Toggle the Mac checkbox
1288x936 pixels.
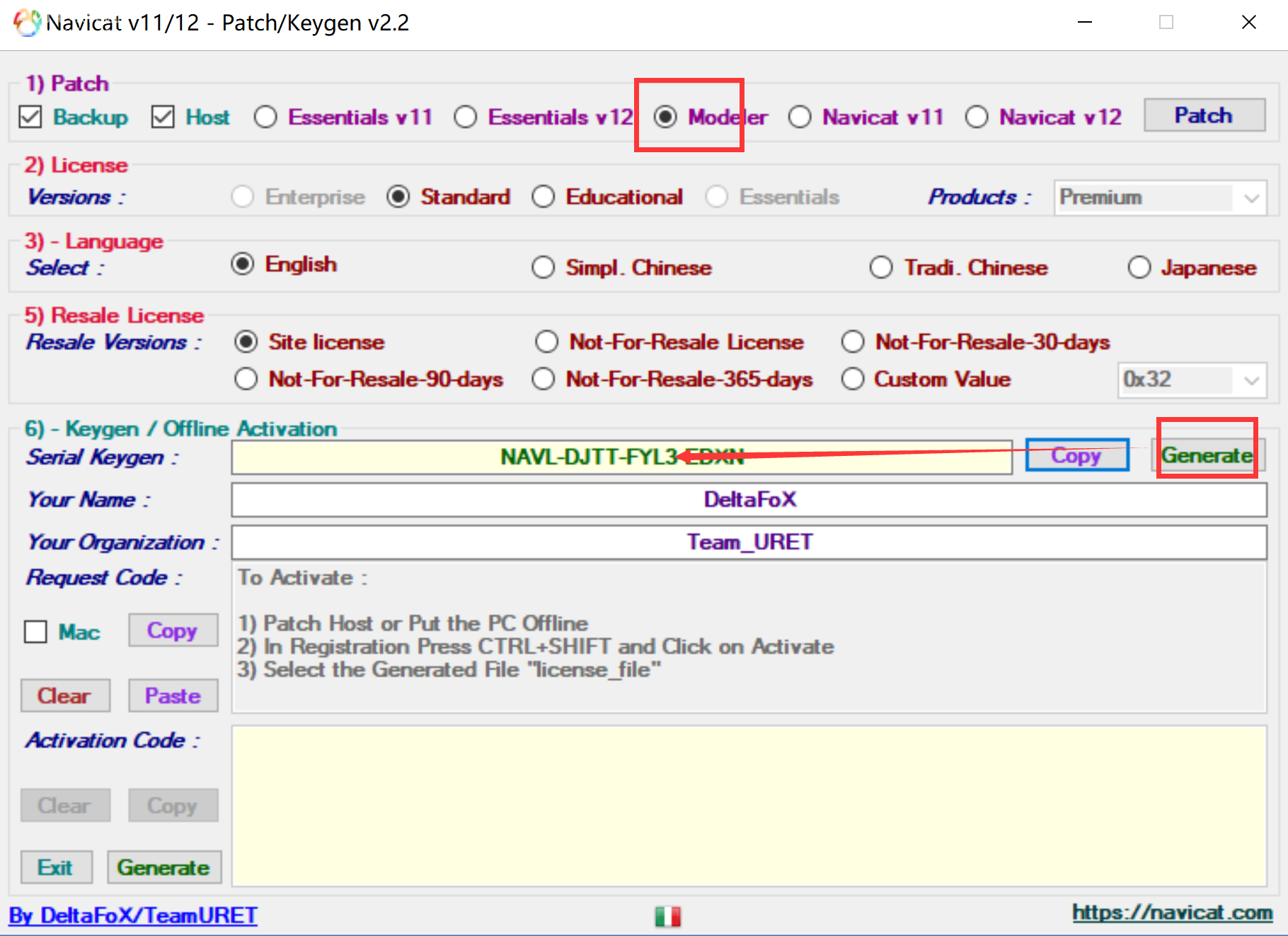[35, 632]
